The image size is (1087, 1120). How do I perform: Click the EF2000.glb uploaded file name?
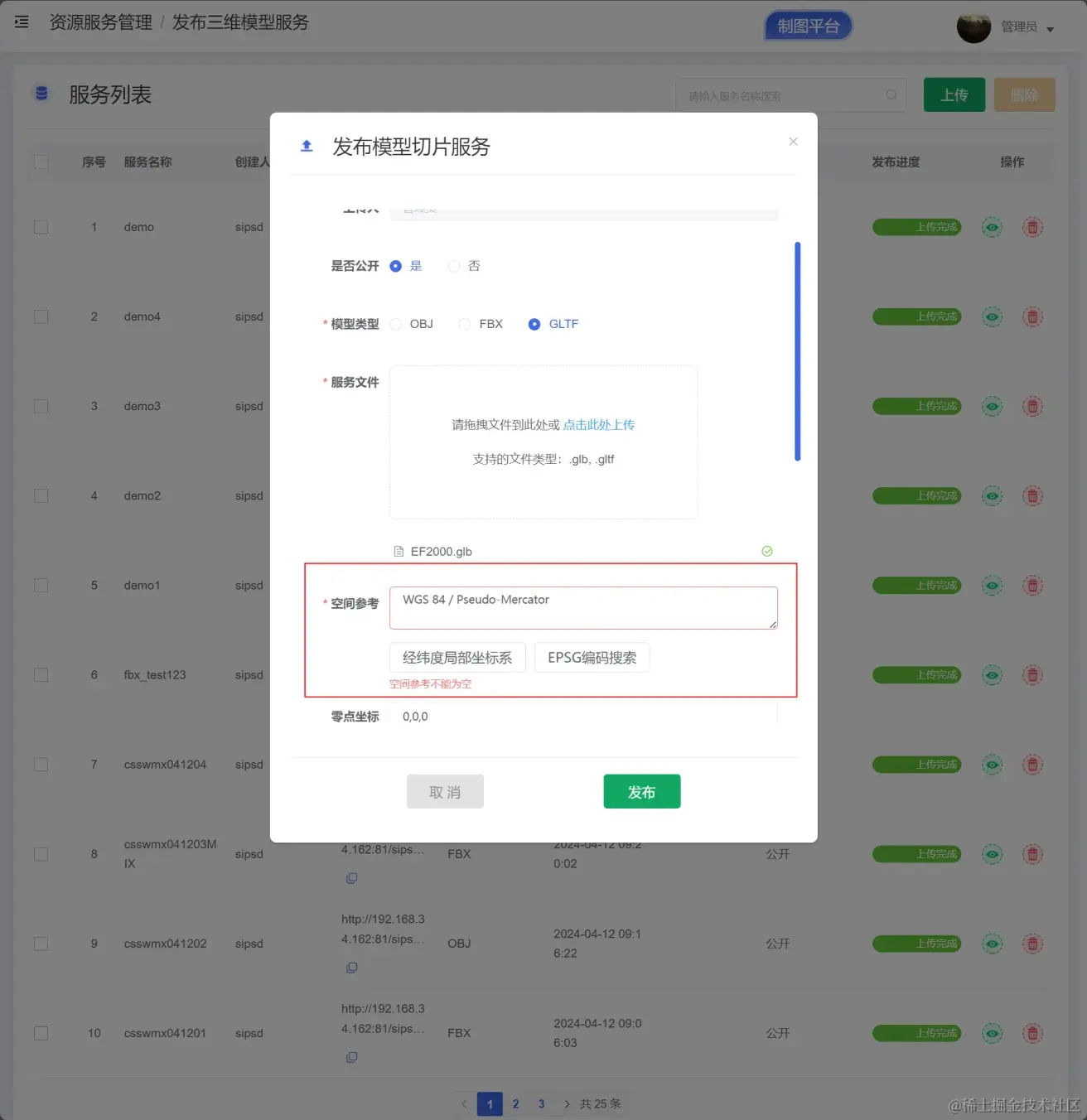442,552
